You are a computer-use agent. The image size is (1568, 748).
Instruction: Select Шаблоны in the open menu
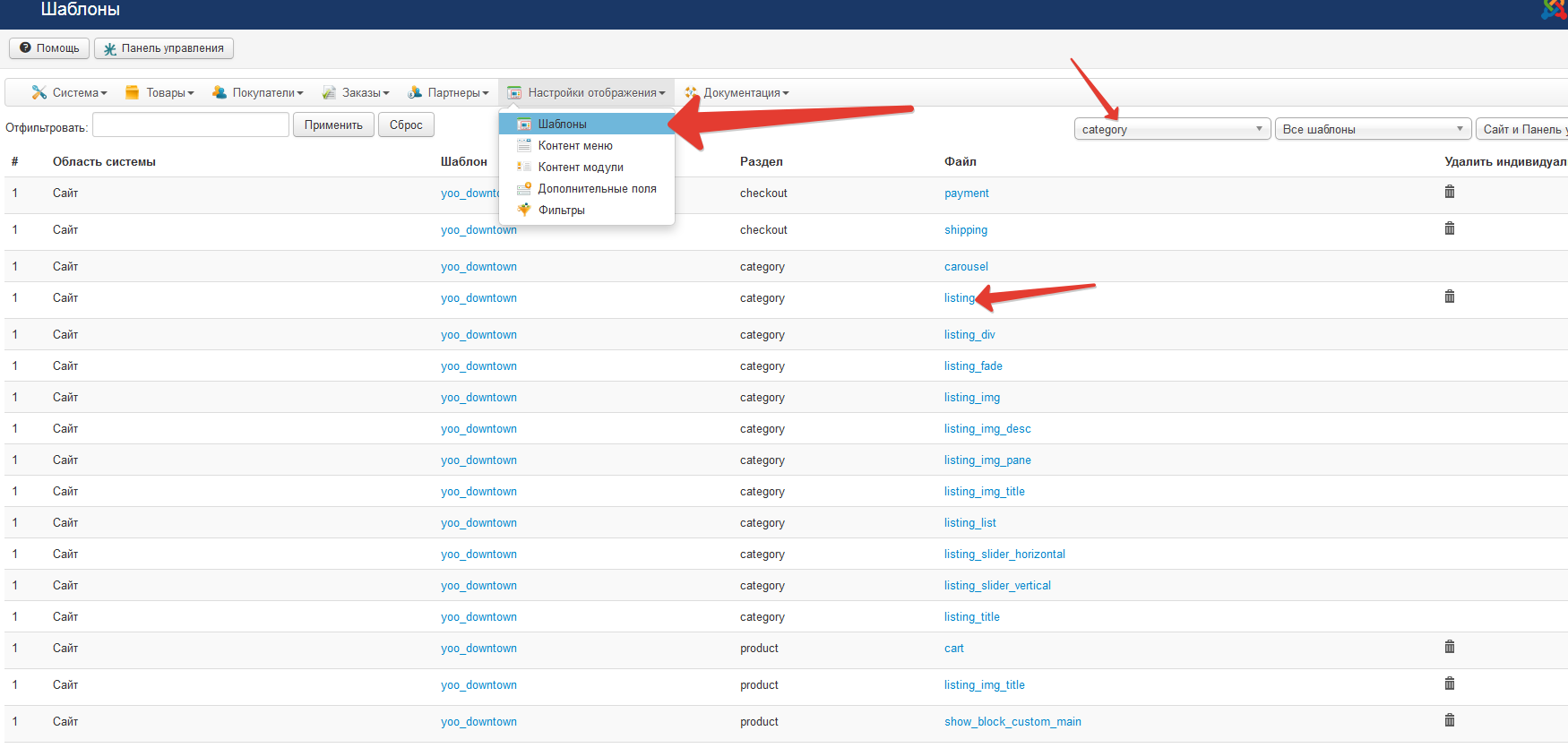point(587,124)
